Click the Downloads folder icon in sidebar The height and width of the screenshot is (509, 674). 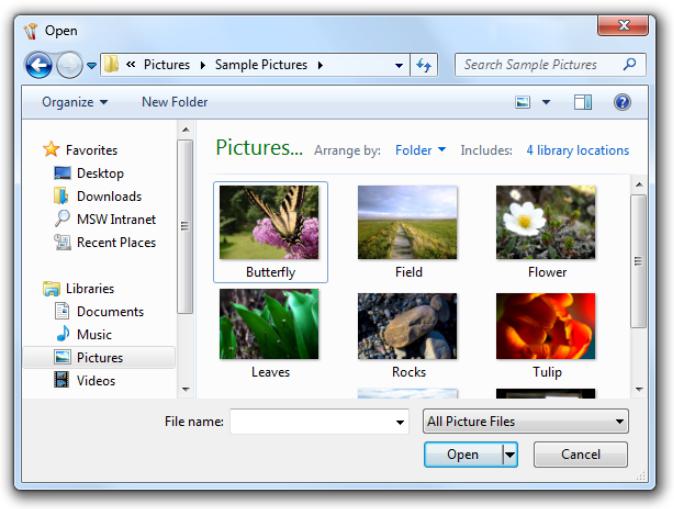click(x=61, y=196)
